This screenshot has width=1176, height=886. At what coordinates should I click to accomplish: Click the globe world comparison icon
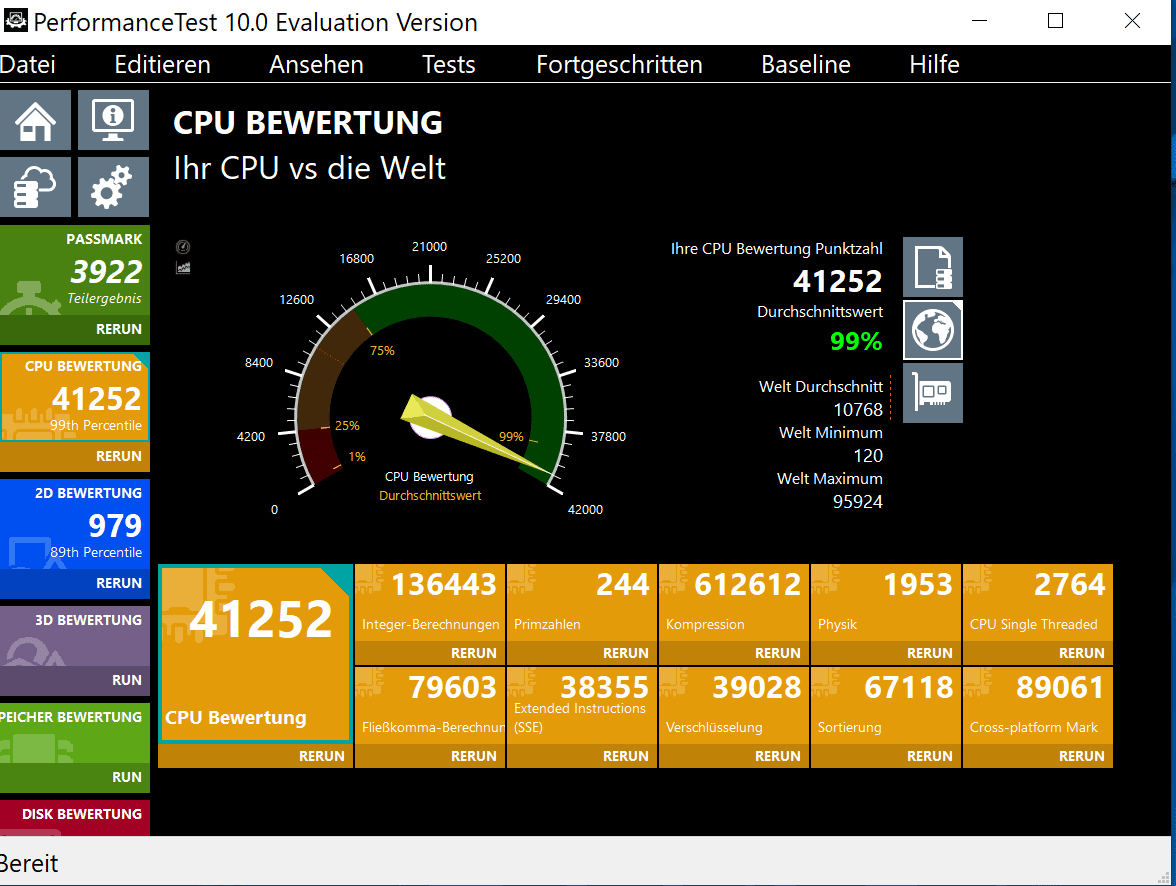tap(932, 330)
